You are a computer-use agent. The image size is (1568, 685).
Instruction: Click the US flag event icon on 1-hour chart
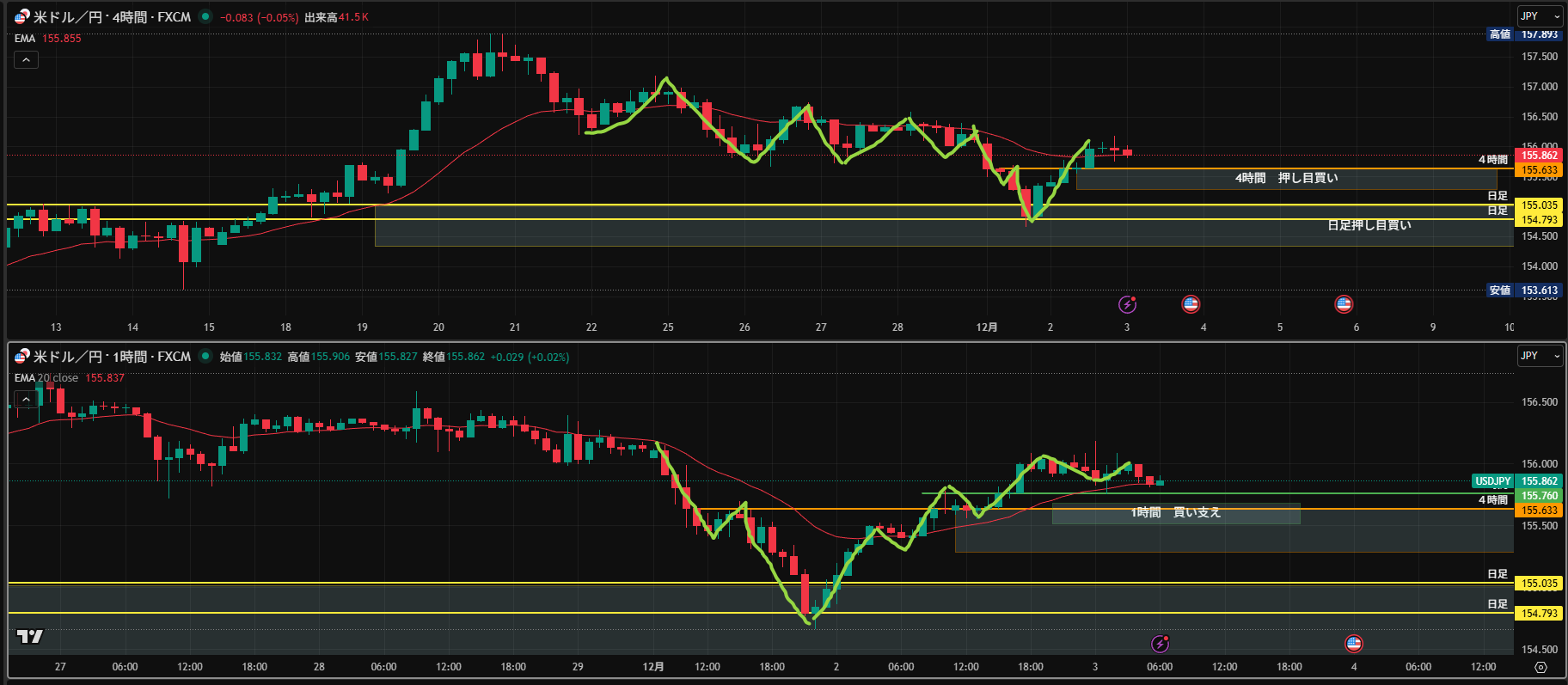pyautogui.click(x=1354, y=644)
